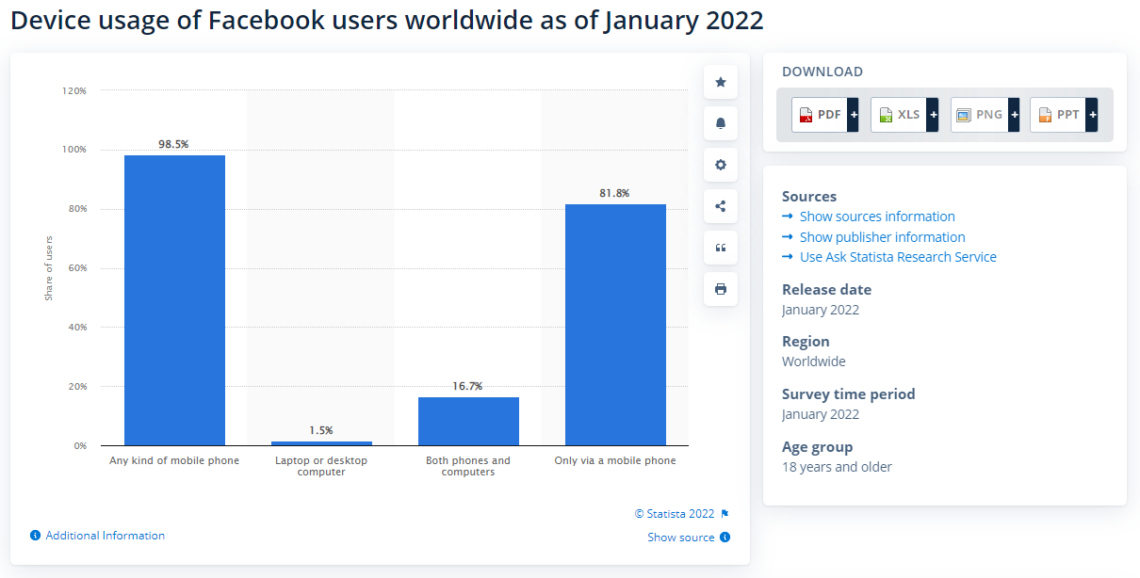This screenshot has height=578, width=1140.
Task: Click the favorite star icon
Action: (720, 82)
